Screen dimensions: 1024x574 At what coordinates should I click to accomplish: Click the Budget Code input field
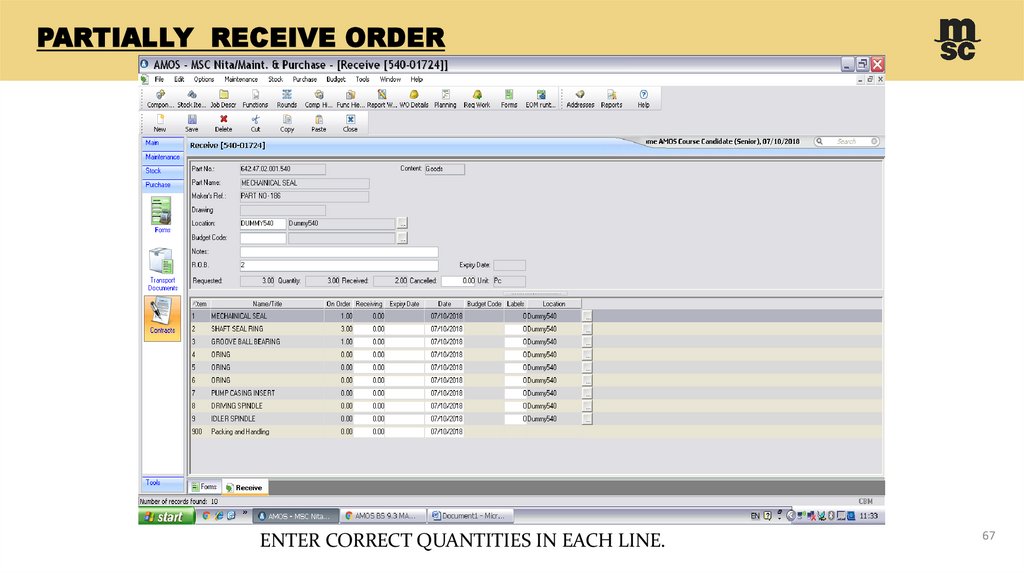pos(263,238)
